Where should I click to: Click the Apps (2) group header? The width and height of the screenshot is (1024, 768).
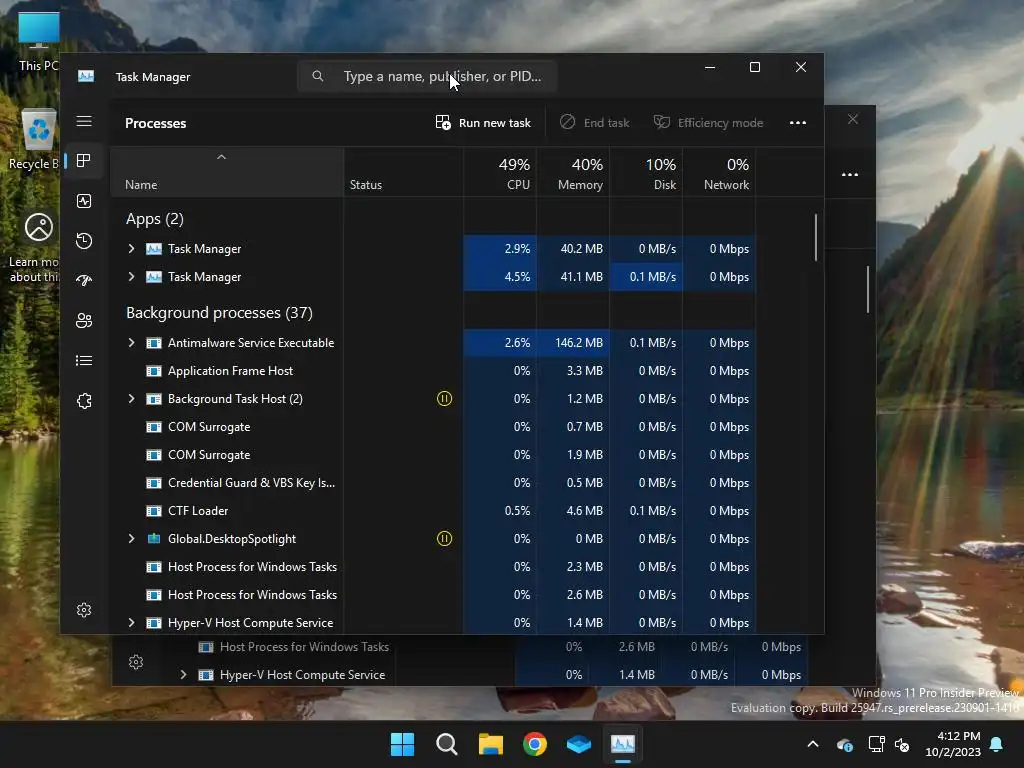pos(155,219)
